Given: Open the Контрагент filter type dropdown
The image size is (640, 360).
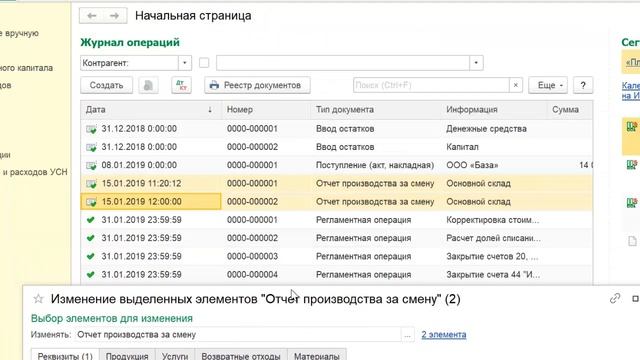Looking at the screenshot, I should [x=184, y=63].
